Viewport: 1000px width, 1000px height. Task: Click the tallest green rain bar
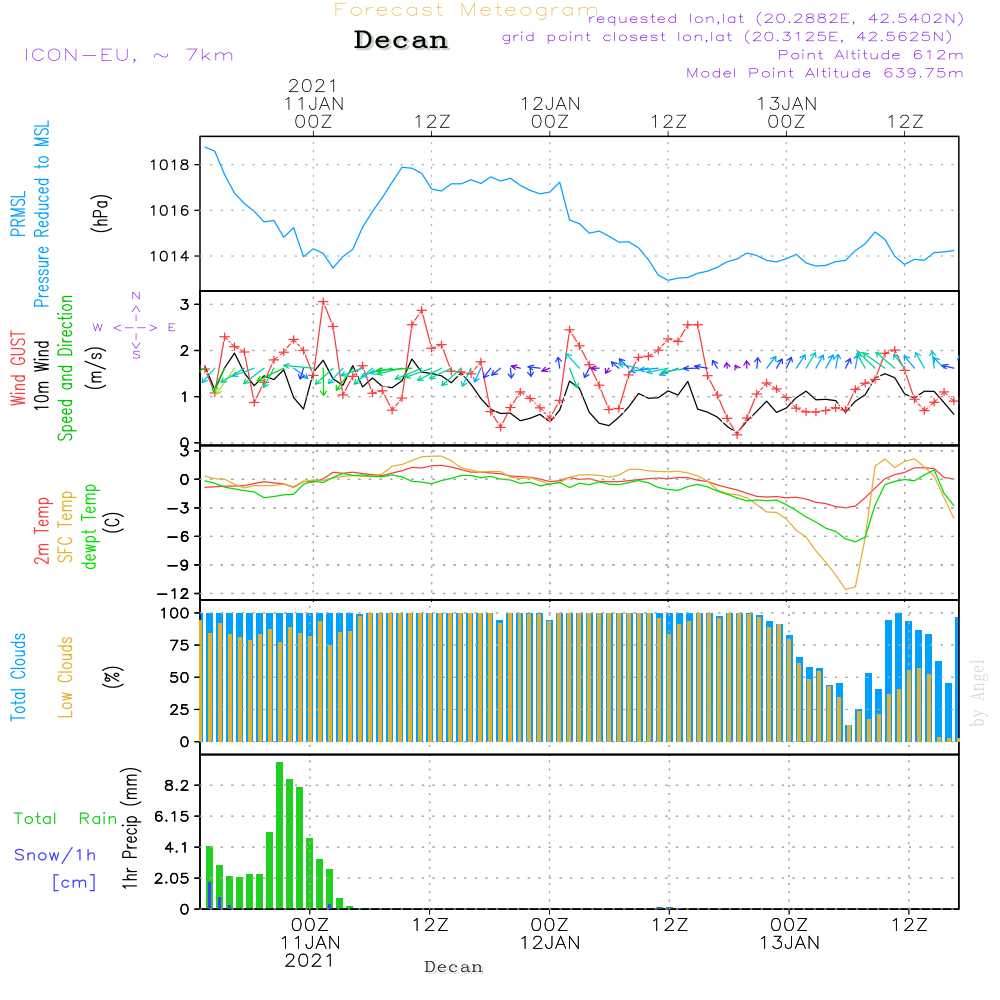(x=279, y=835)
